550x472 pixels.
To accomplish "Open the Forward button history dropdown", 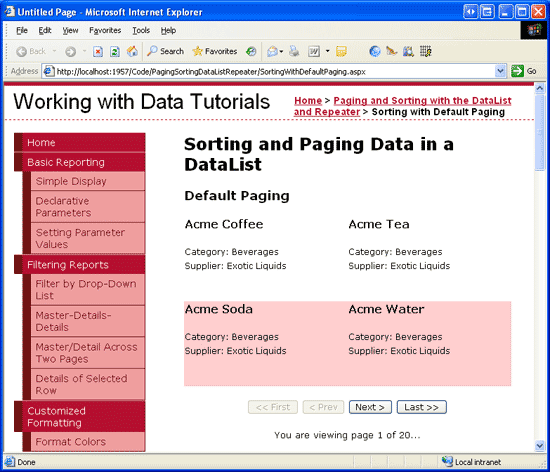I will click(84, 51).
